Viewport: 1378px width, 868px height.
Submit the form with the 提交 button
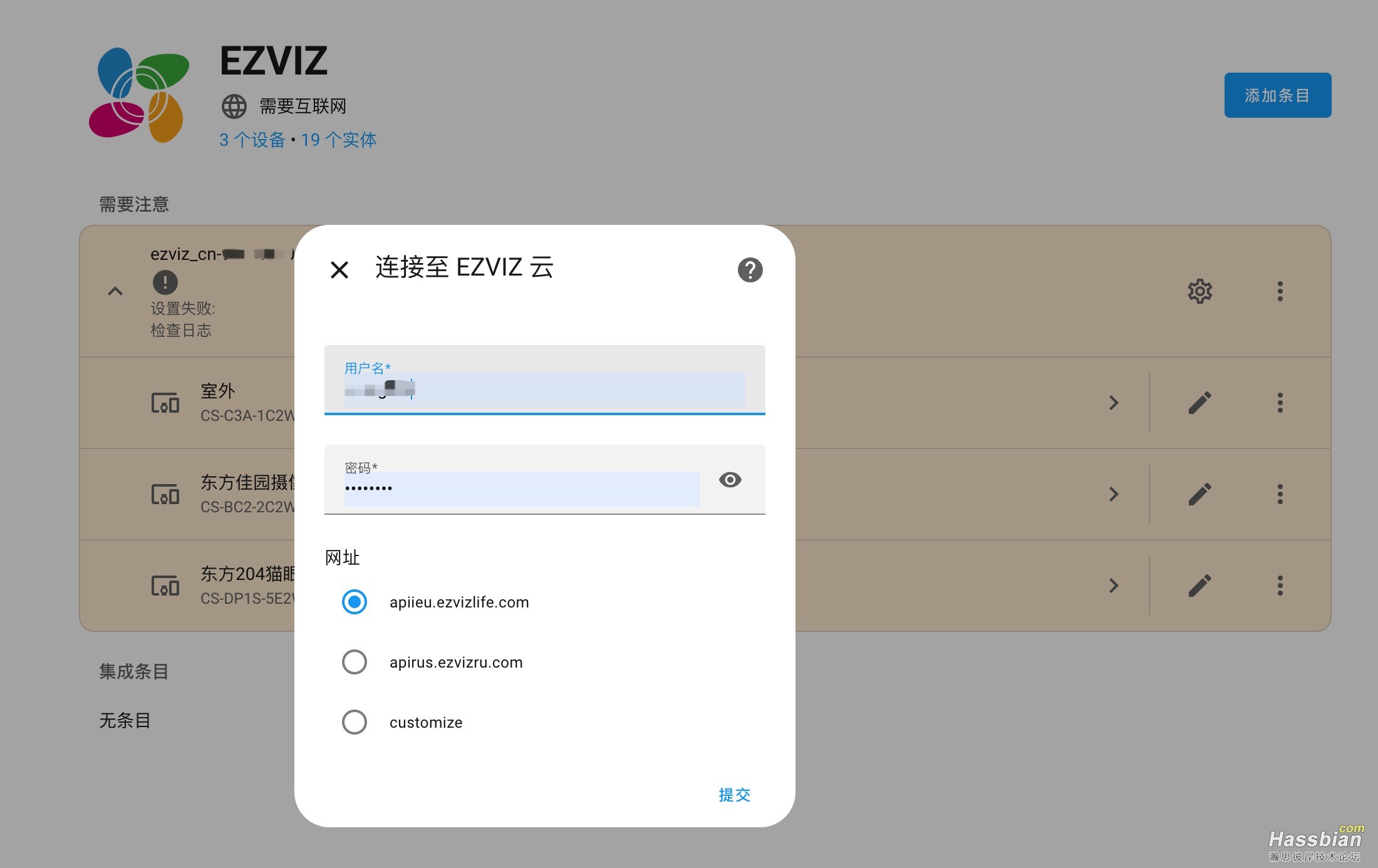pyautogui.click(x=734, y=795)
